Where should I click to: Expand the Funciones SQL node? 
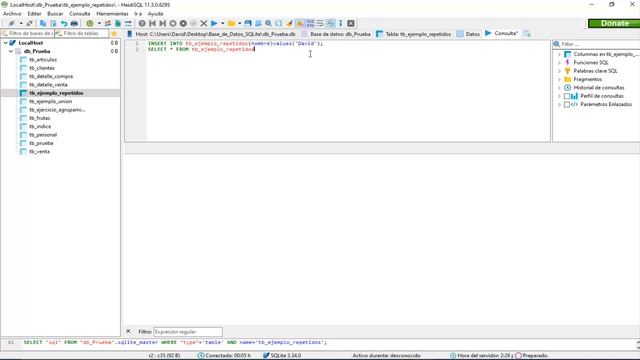(x=559, y=63)
